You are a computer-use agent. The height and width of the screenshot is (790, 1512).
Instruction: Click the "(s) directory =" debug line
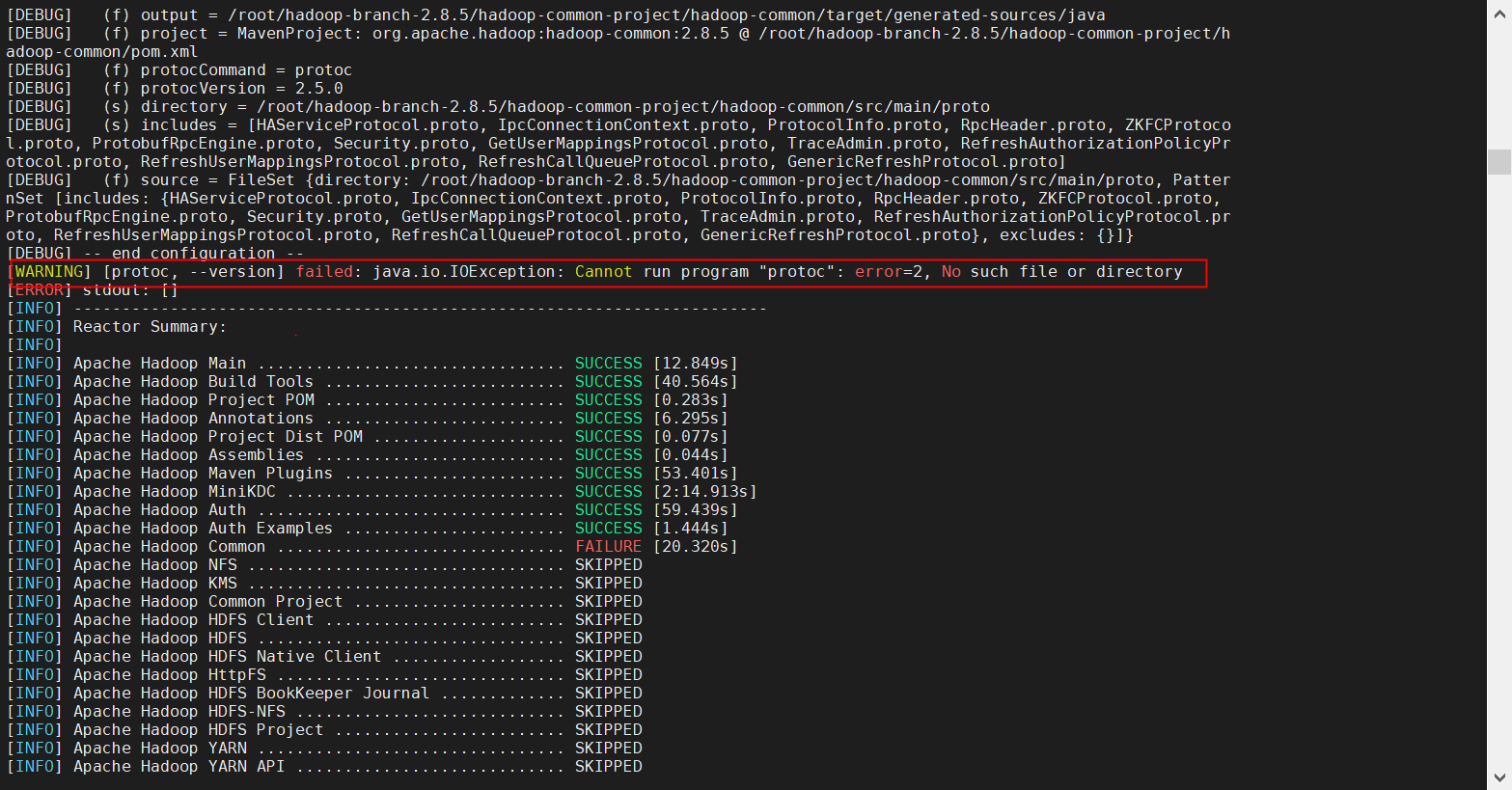click(x=498, y=107)
